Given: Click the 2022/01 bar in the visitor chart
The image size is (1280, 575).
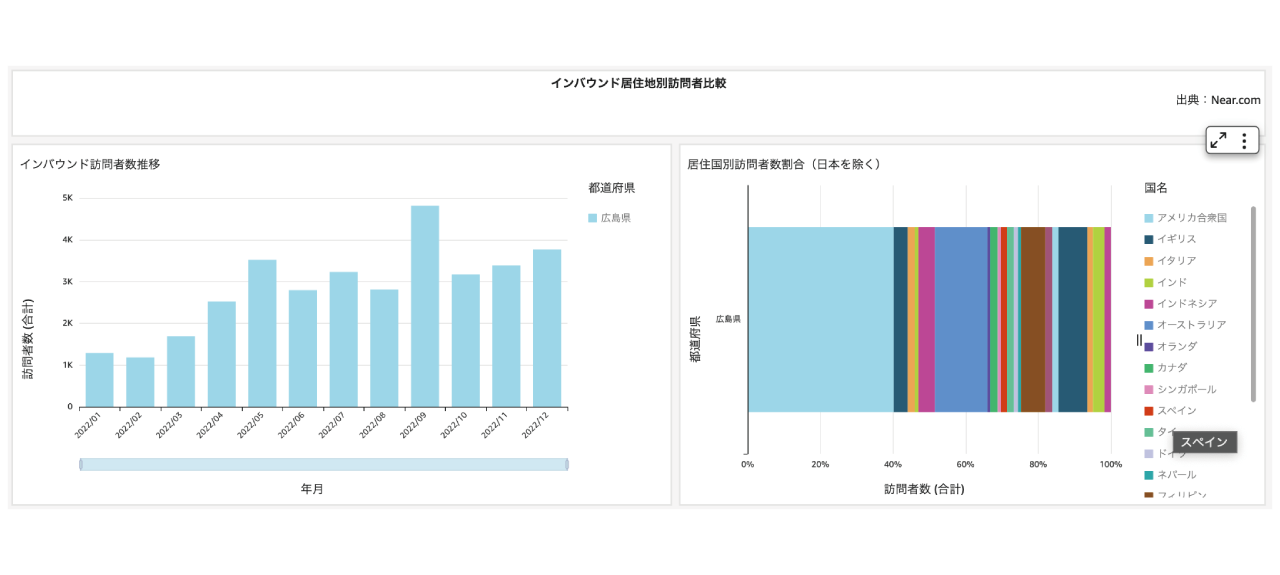Looking at the screenshot, I should point(99,380).
